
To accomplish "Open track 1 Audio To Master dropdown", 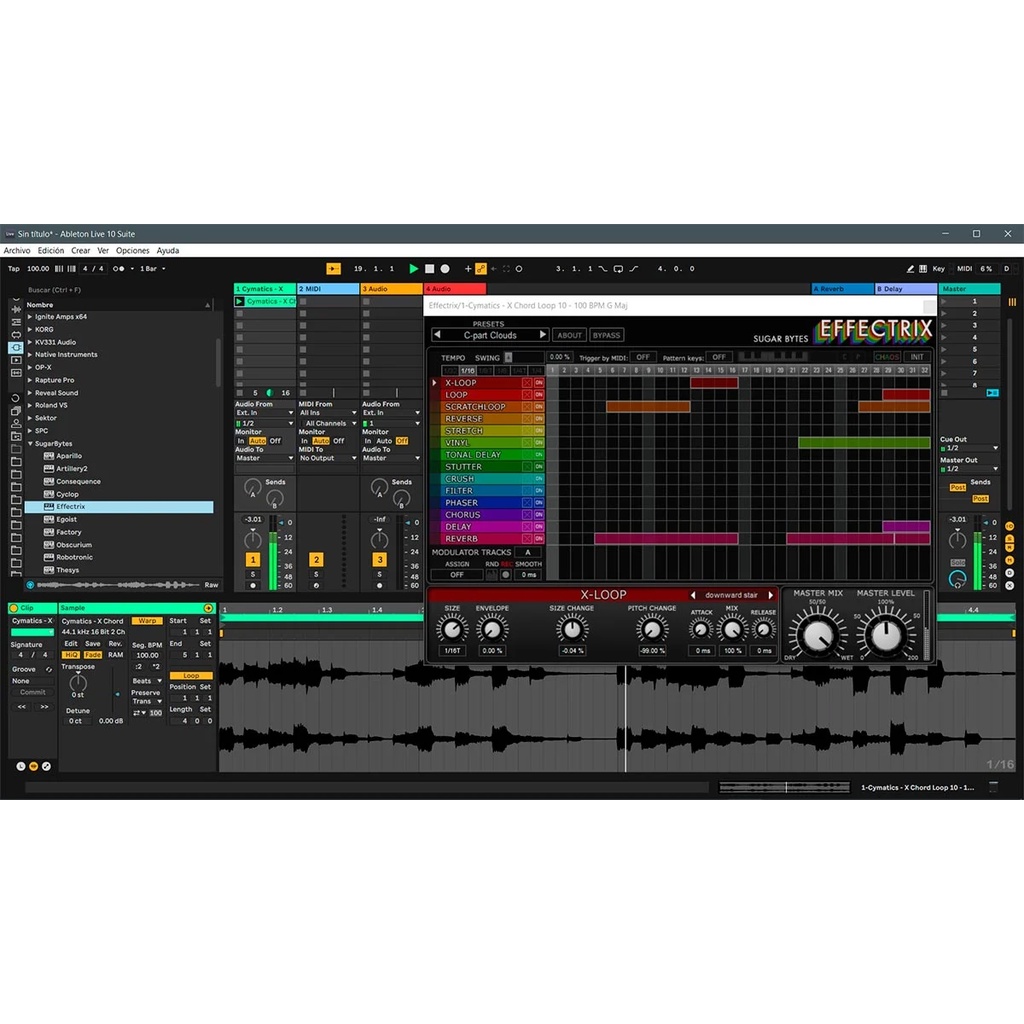I will point(265,458).
